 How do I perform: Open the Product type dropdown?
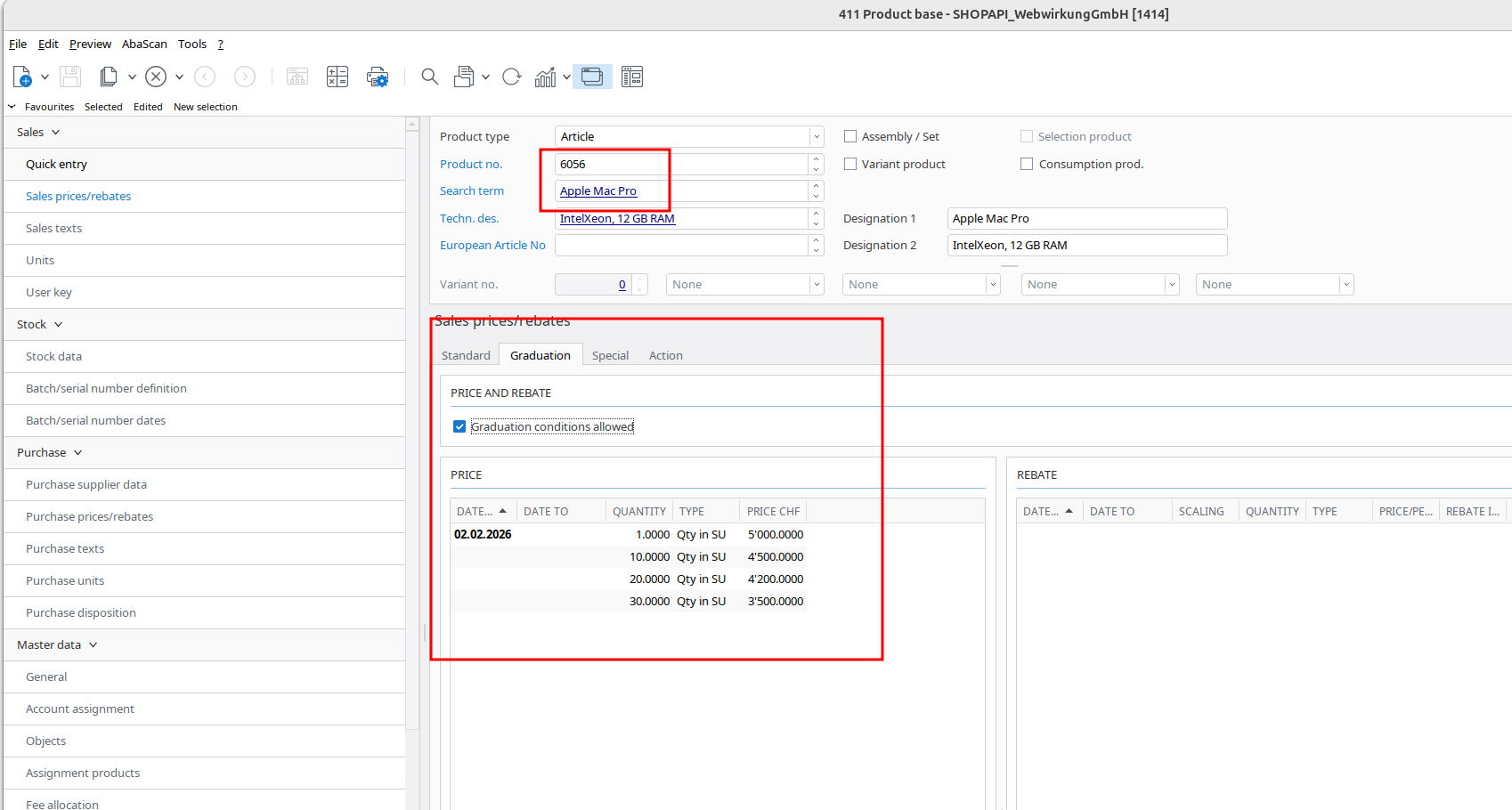pos(816,136)
